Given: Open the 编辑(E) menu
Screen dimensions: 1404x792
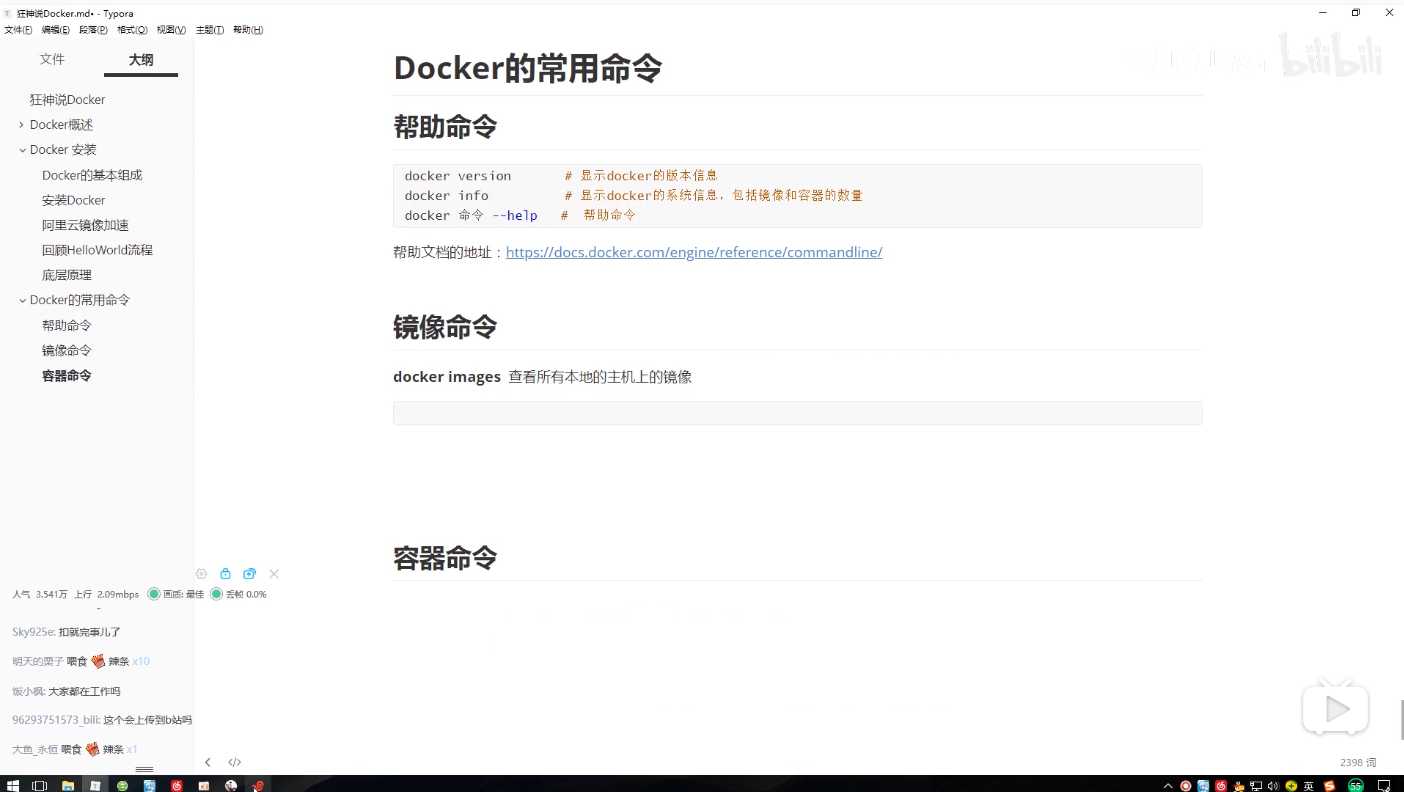Looking at the screenshot, I should tap(56, 30).
